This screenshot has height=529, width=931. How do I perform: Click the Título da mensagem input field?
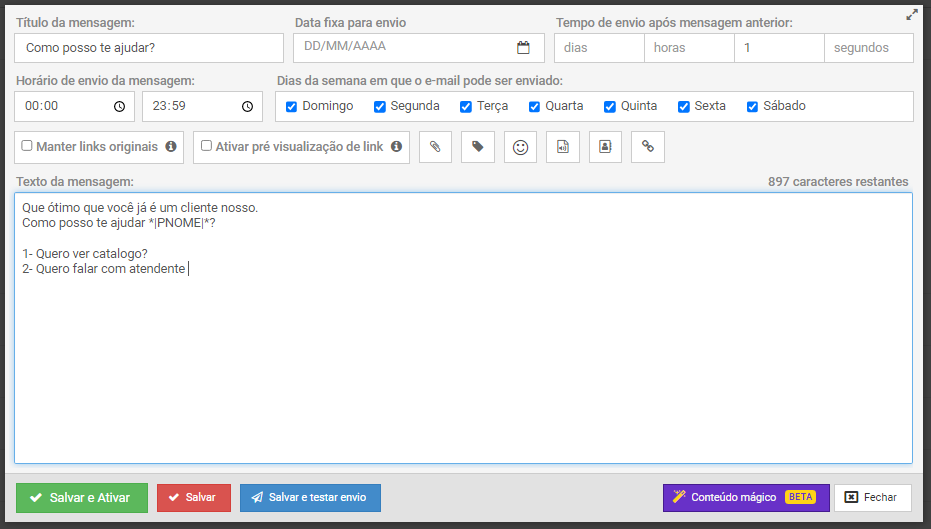149,48
